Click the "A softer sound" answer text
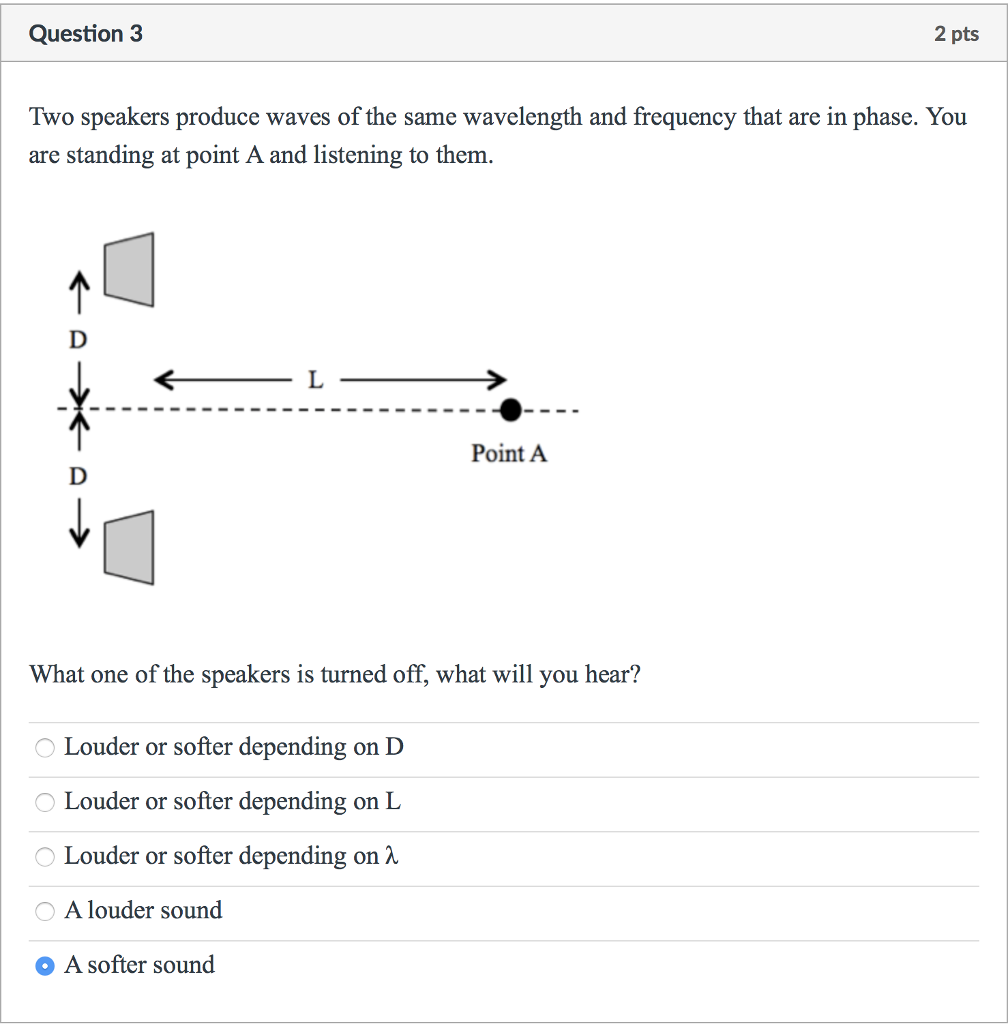Screen dimensions: 1008x1024 (x=139, y=965)
